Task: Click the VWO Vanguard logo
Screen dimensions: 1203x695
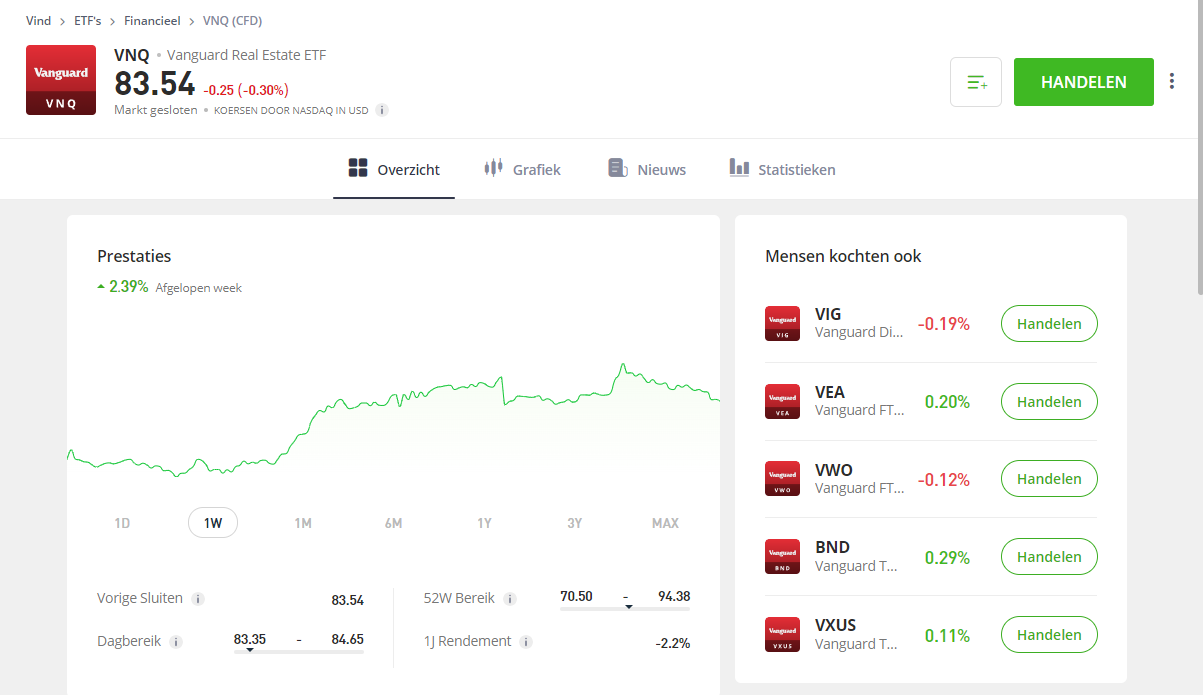Action: (x=782, y=479)
